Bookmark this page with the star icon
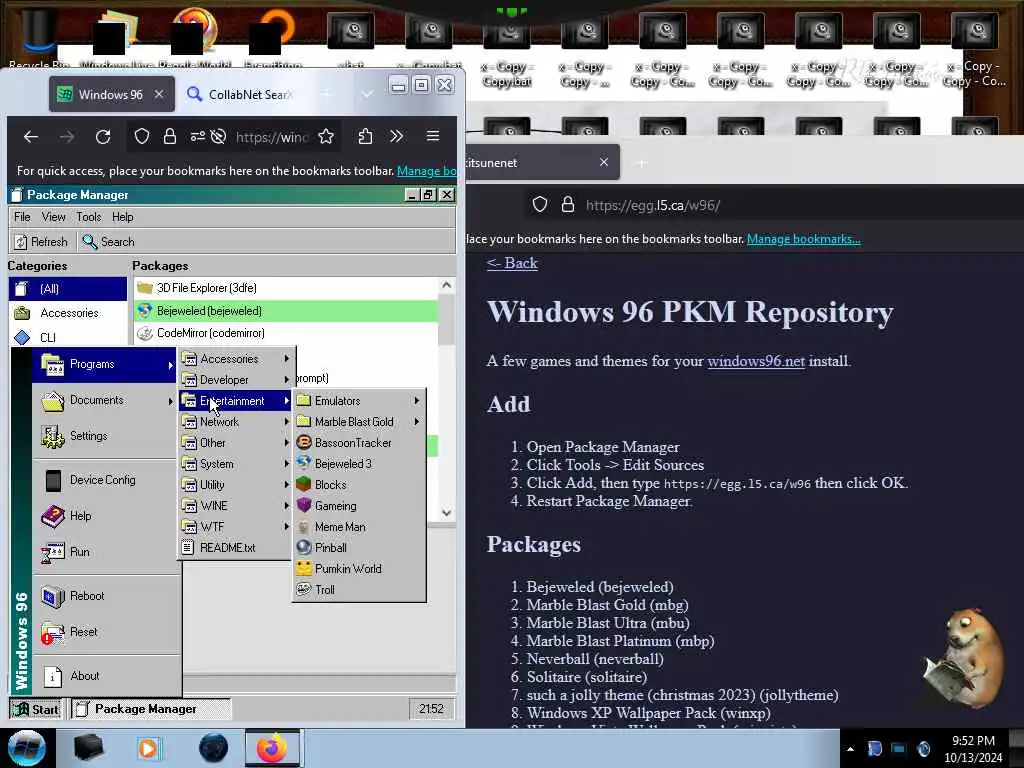The height and width of the screenshot is (768, 1024). (326, 136)
